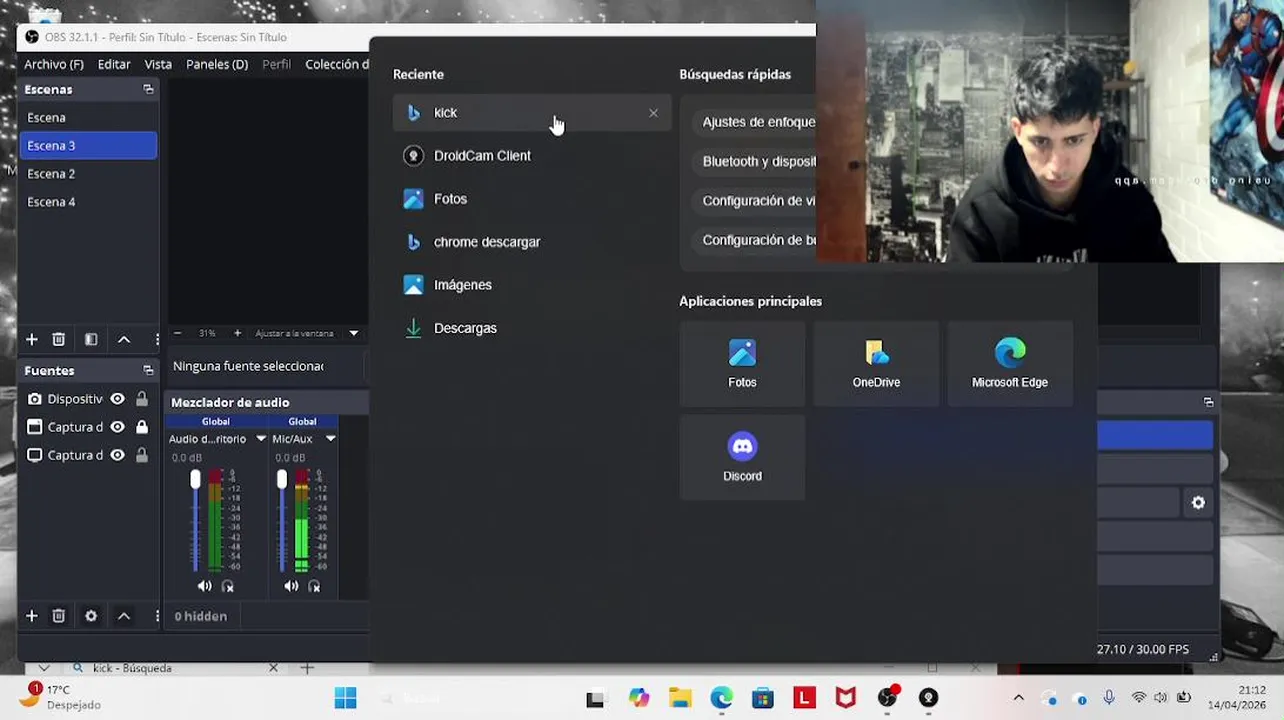Open Perfil menu in OBS

(x=277, y=64)
